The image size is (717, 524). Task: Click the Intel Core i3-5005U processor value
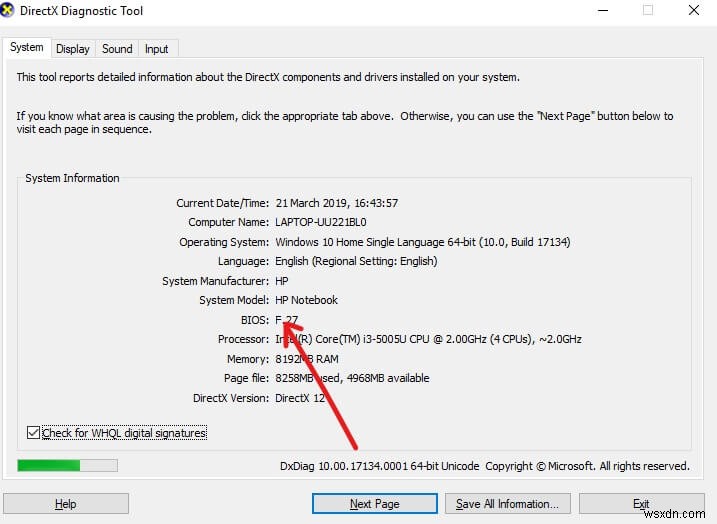pyautogui.click(x=428, y=339)
